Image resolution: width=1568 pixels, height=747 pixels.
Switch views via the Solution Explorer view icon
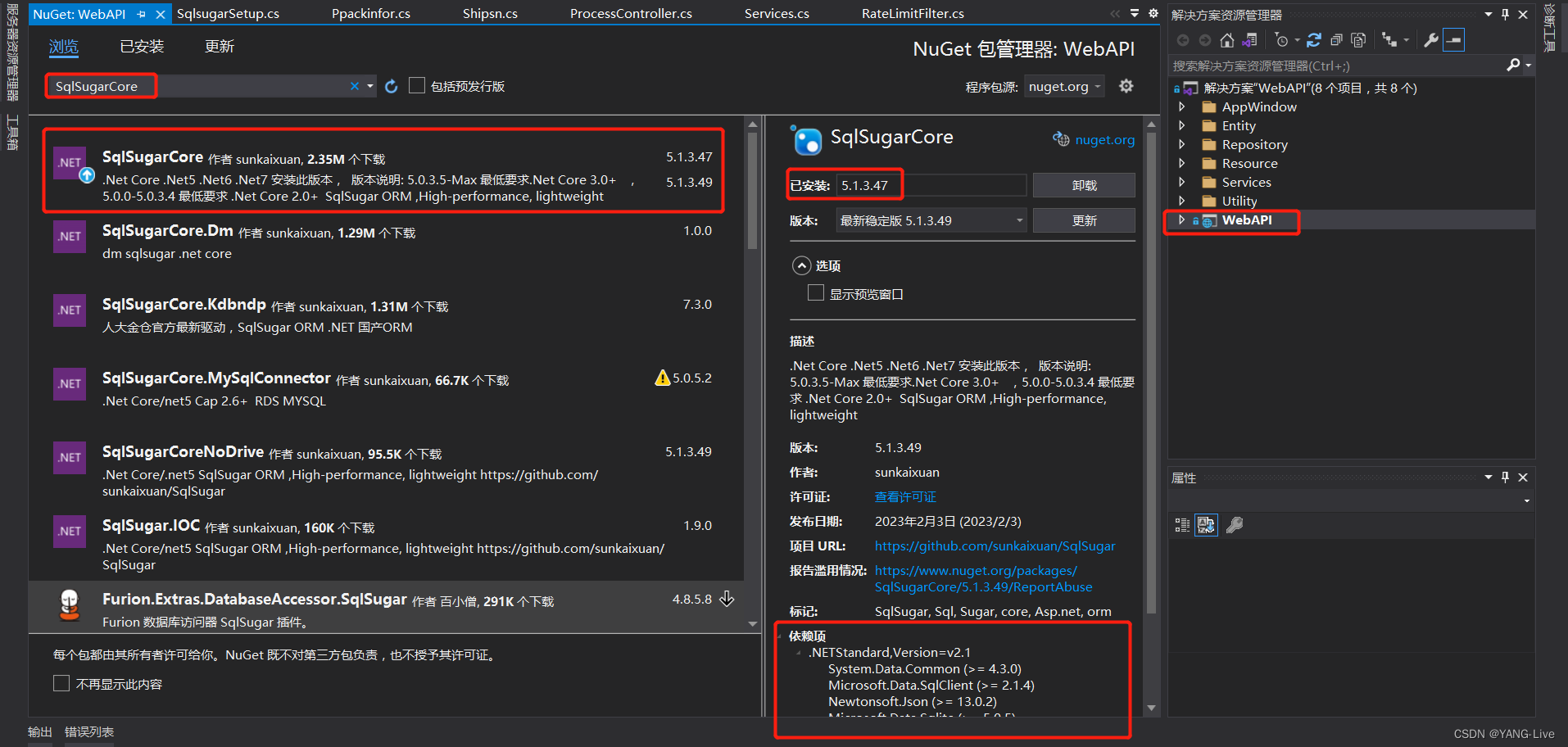[x=1249, y=40]
